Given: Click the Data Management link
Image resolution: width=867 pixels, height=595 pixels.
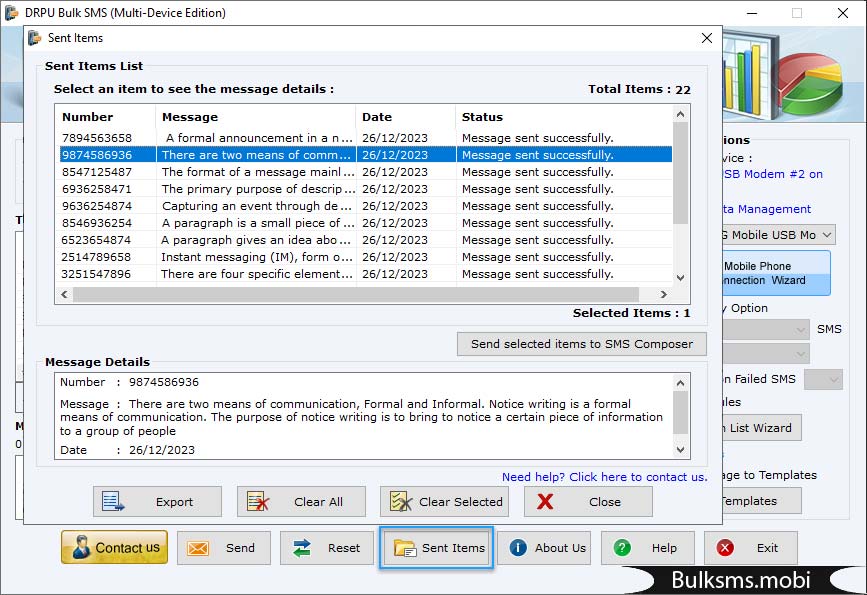Looking at the screenshot, I should click(x=767, y=209).
